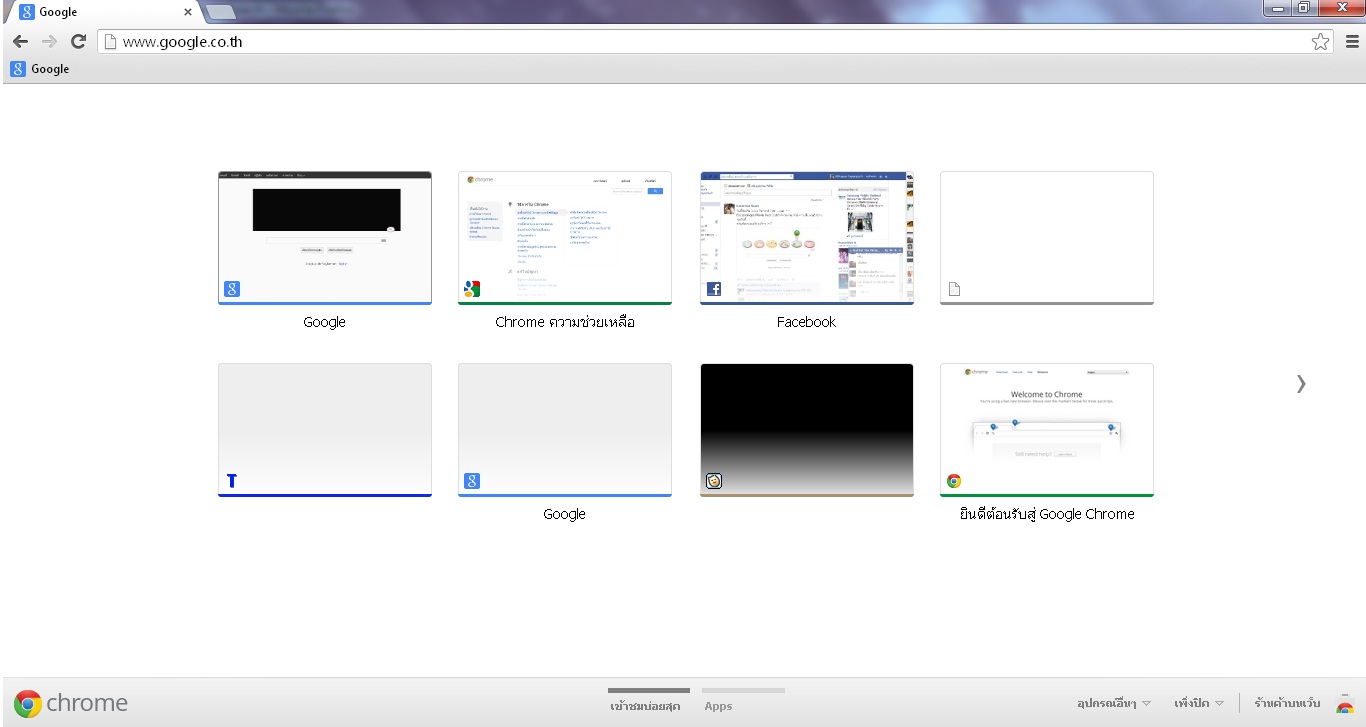This screenshot has height=727, width=1366.
Task: Open the first Google thumbnail with black doodle
Action: click(325, 238)
